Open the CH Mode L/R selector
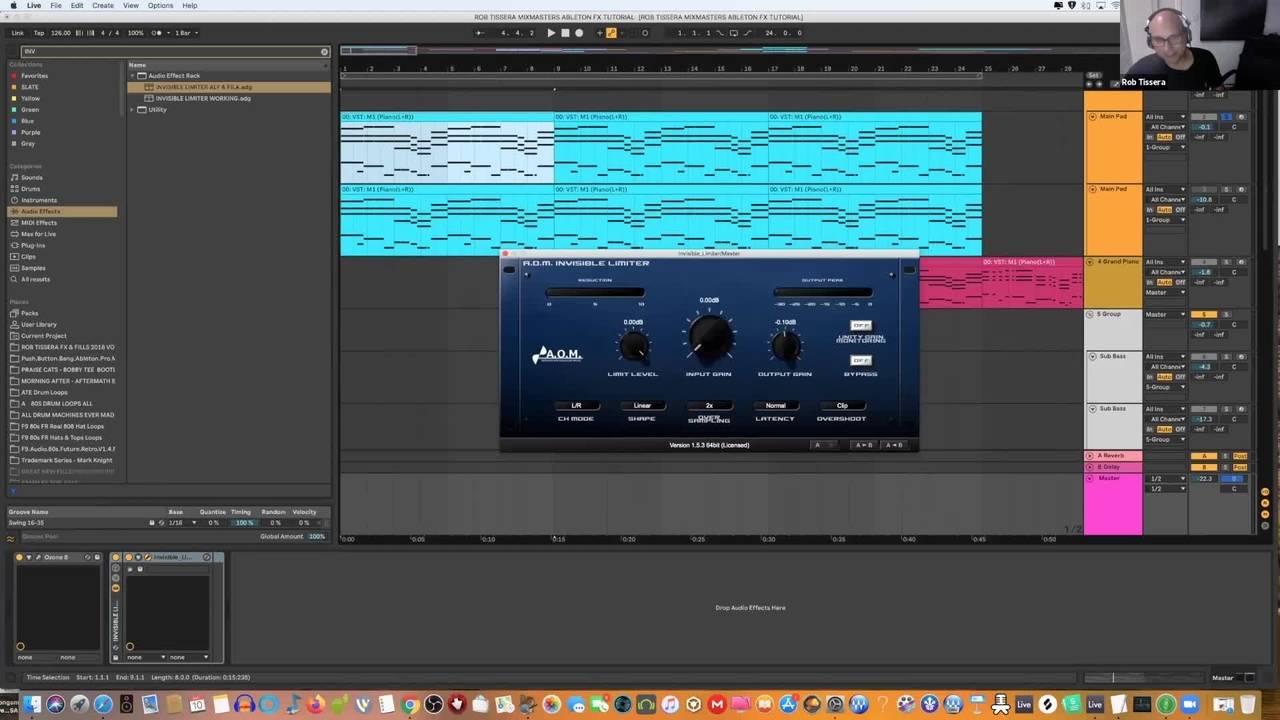The width and height of the screenshot is (1280, 720). pos(576,406)
